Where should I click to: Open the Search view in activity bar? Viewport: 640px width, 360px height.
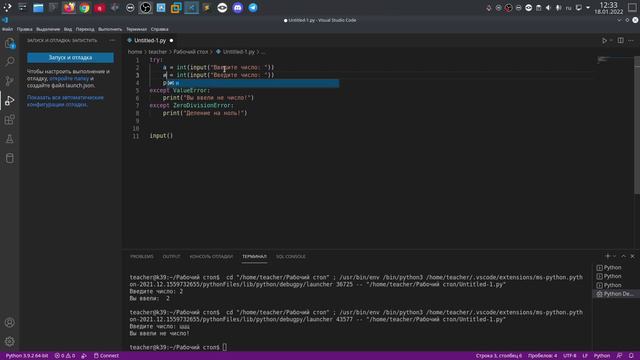point(9,62)
